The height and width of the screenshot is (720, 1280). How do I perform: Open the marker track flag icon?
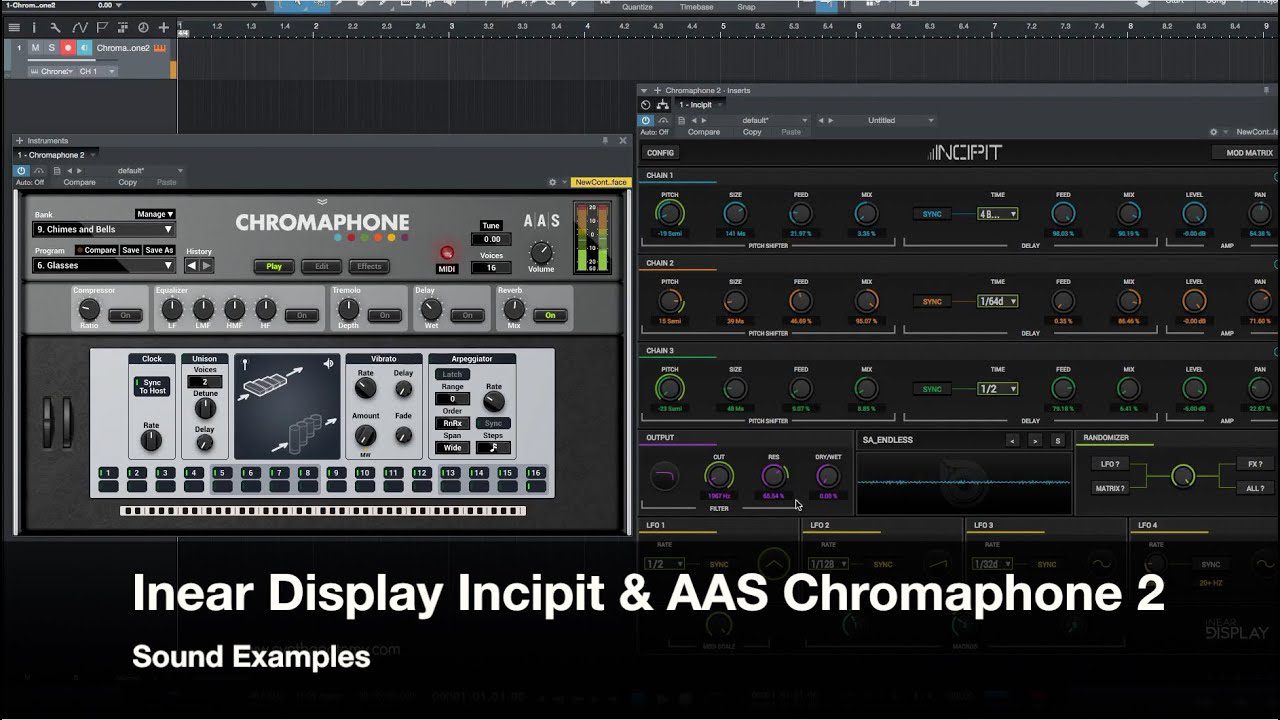100,27
